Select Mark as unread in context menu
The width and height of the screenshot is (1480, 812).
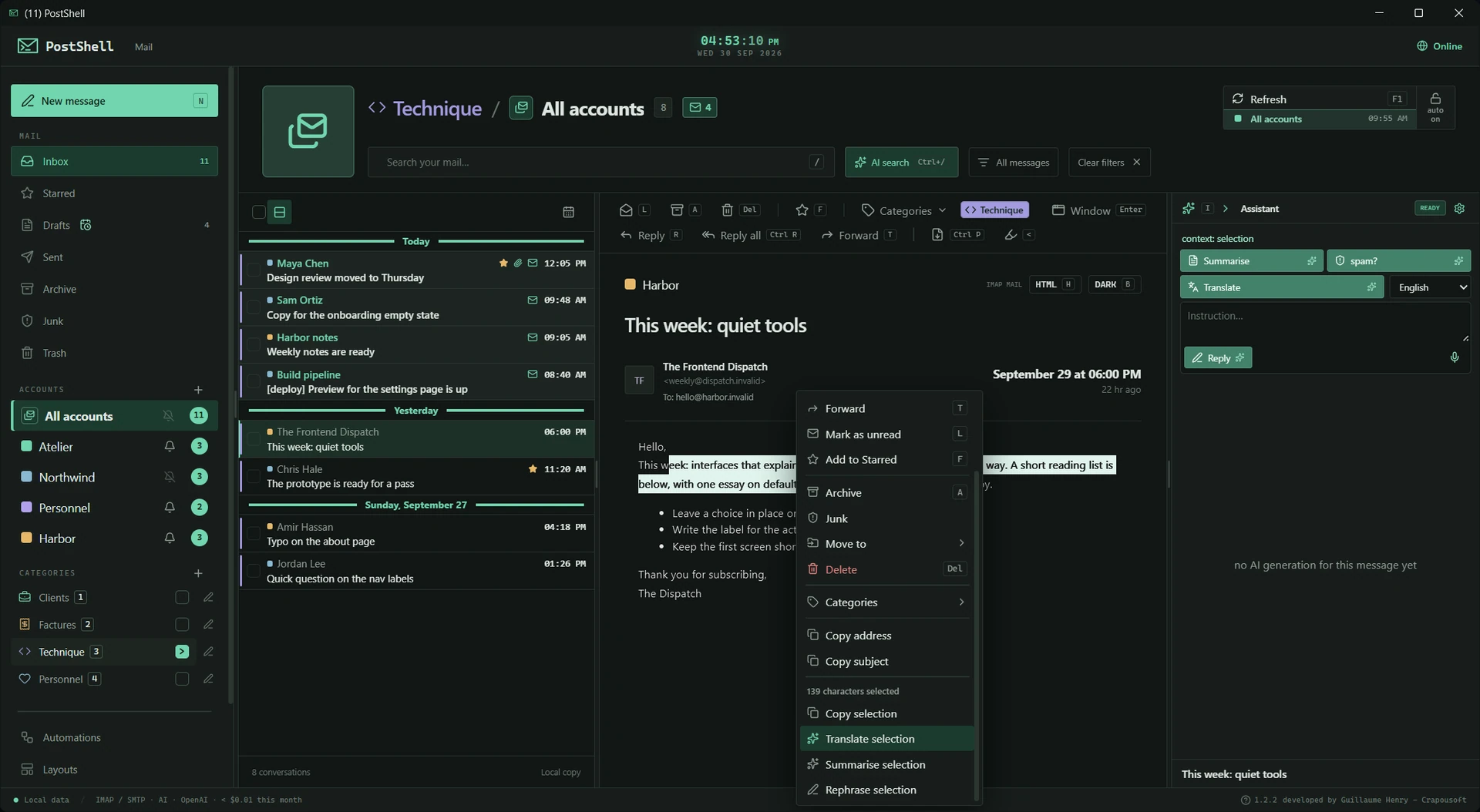(886, 435)
